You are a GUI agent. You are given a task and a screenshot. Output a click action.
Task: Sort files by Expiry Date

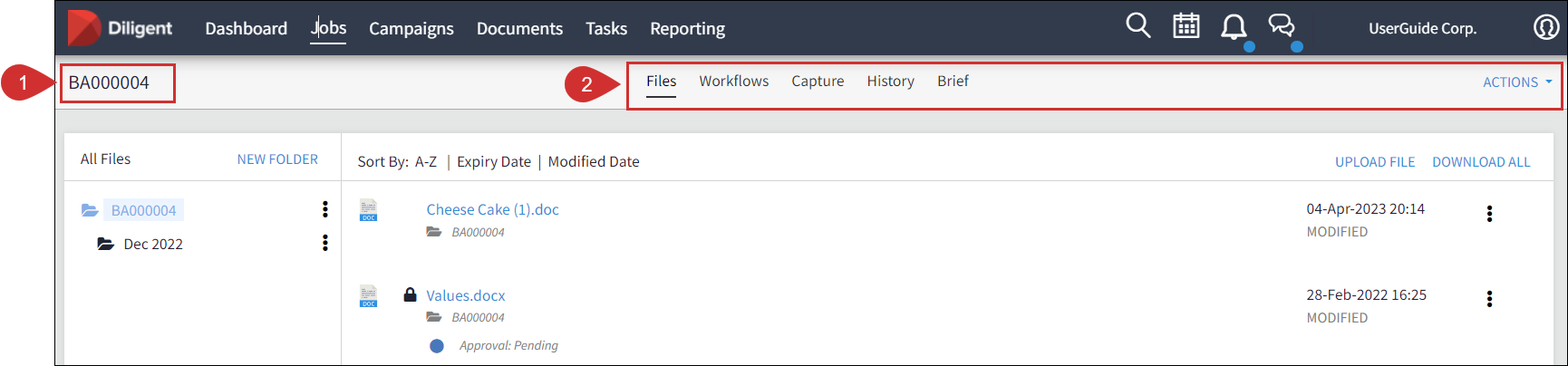[493, 161]
